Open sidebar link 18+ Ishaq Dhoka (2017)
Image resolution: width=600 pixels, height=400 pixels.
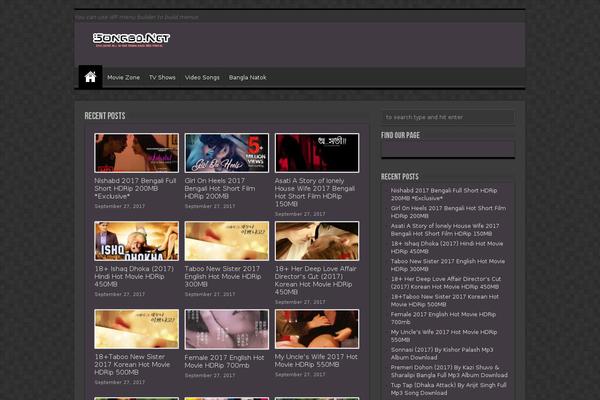[x=447, y=247]
